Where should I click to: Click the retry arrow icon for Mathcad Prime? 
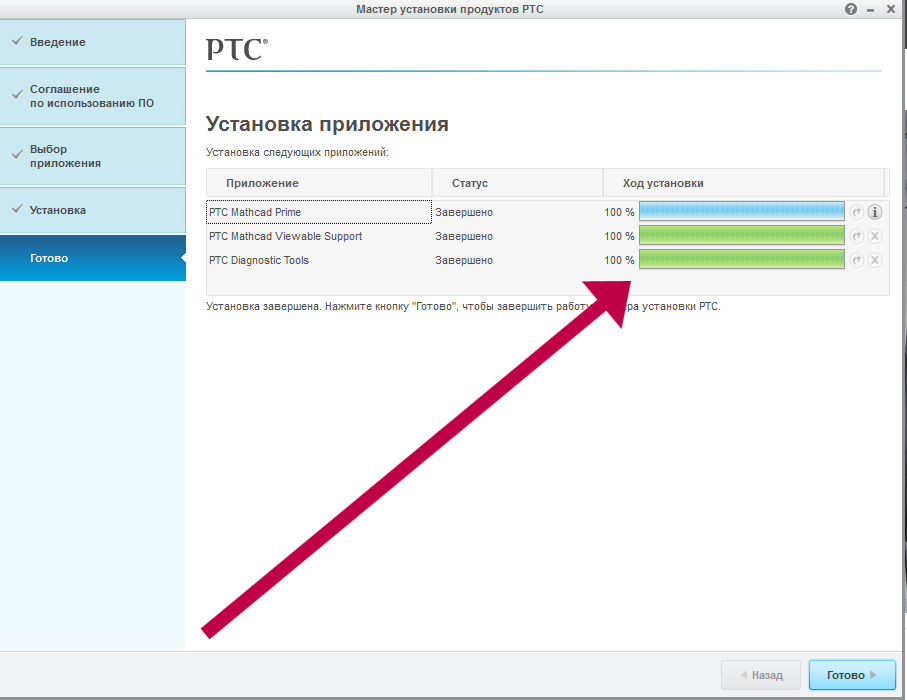click(x=856, y=212)
